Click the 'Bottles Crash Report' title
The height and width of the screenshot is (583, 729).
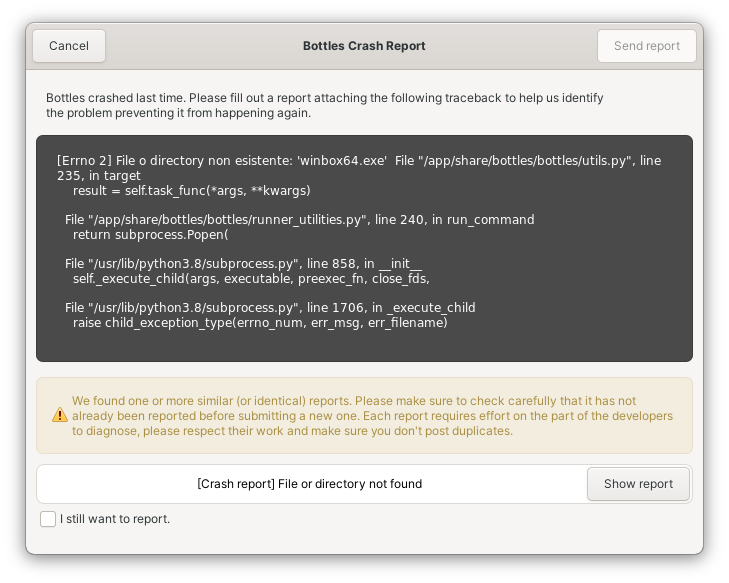click(x=364, y=46)
